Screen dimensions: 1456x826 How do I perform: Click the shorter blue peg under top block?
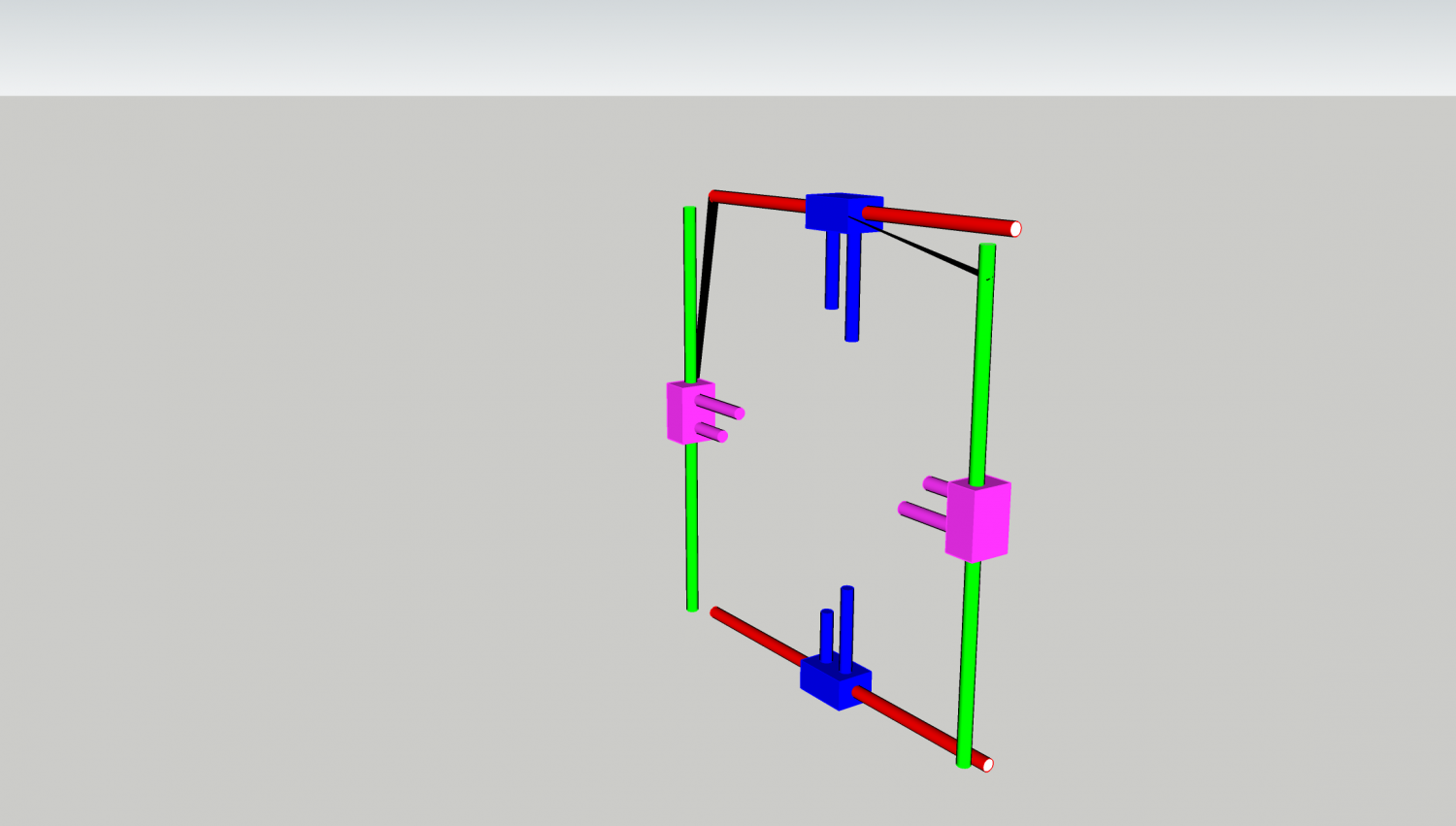click(832, 277)
